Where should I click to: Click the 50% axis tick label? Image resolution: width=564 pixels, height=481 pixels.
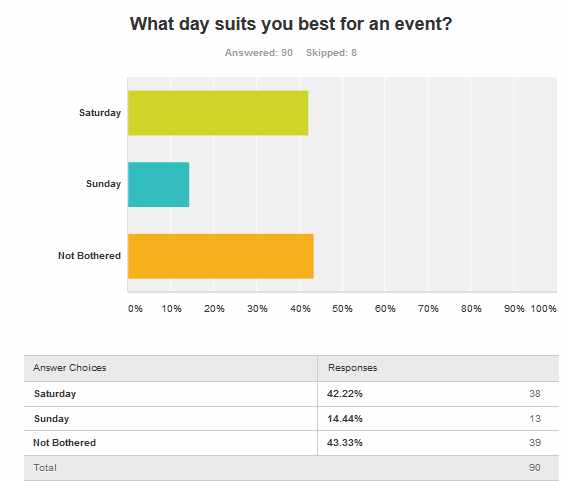pos(342,309)
